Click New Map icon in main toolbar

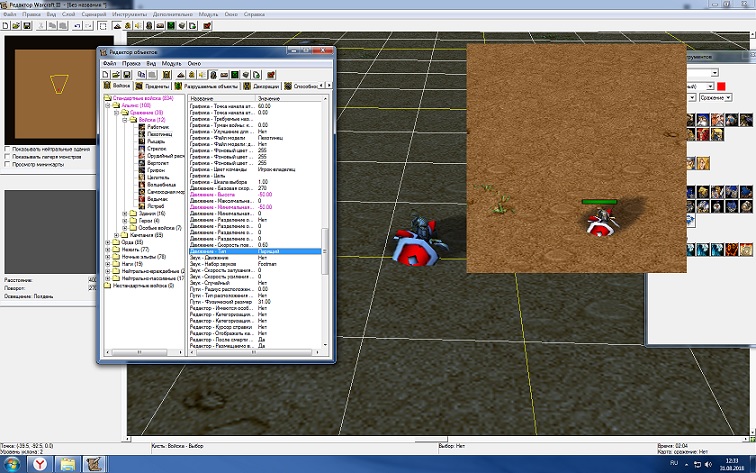coord(6,26)
